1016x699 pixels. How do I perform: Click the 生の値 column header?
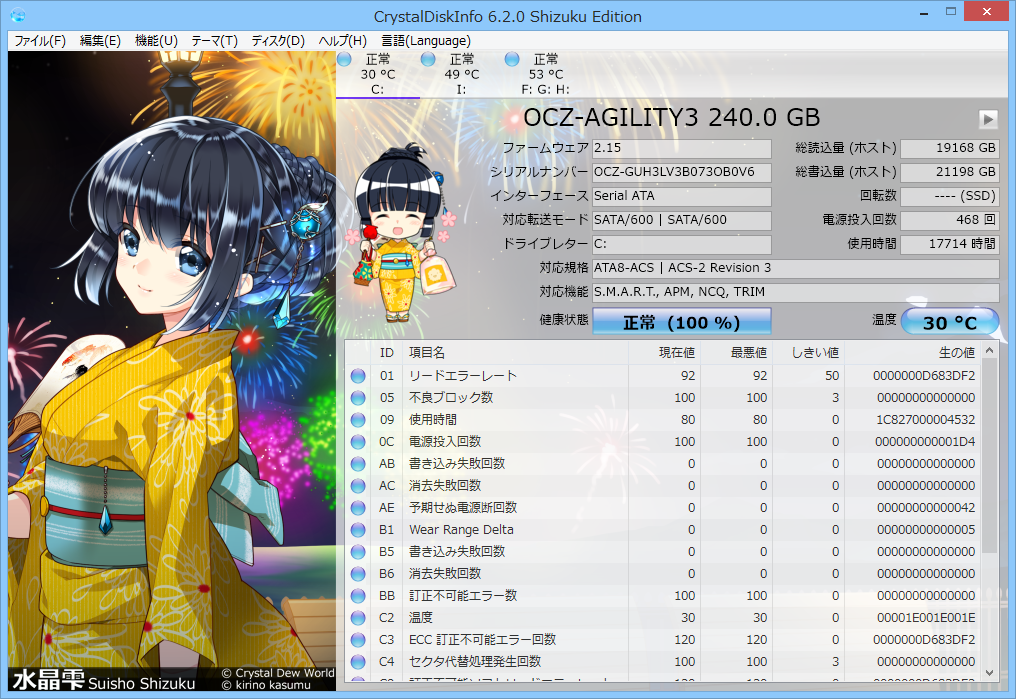912,353
